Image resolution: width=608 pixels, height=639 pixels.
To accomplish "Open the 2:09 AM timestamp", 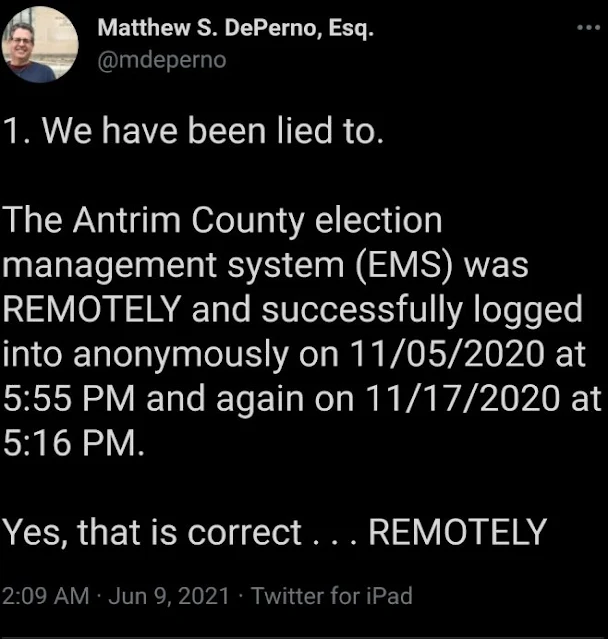I will [x=46, y=596].
